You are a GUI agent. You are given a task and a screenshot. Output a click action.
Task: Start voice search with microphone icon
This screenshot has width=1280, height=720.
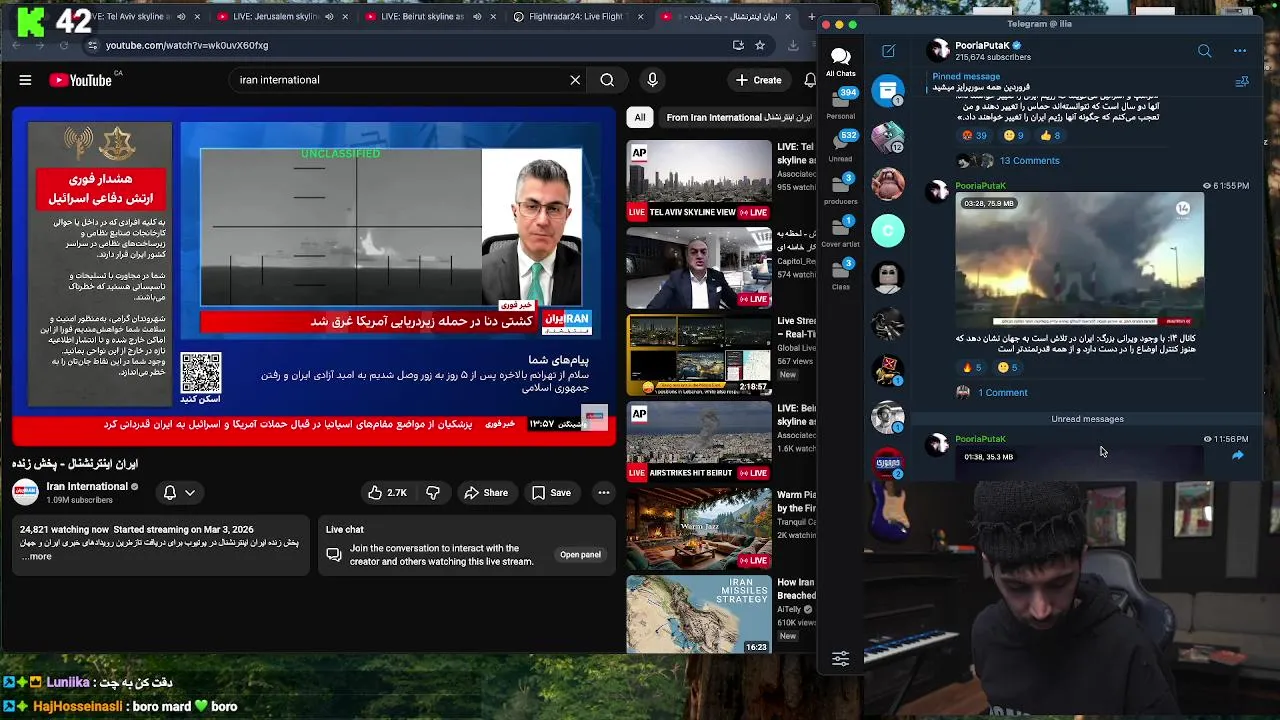coord(652,80)
